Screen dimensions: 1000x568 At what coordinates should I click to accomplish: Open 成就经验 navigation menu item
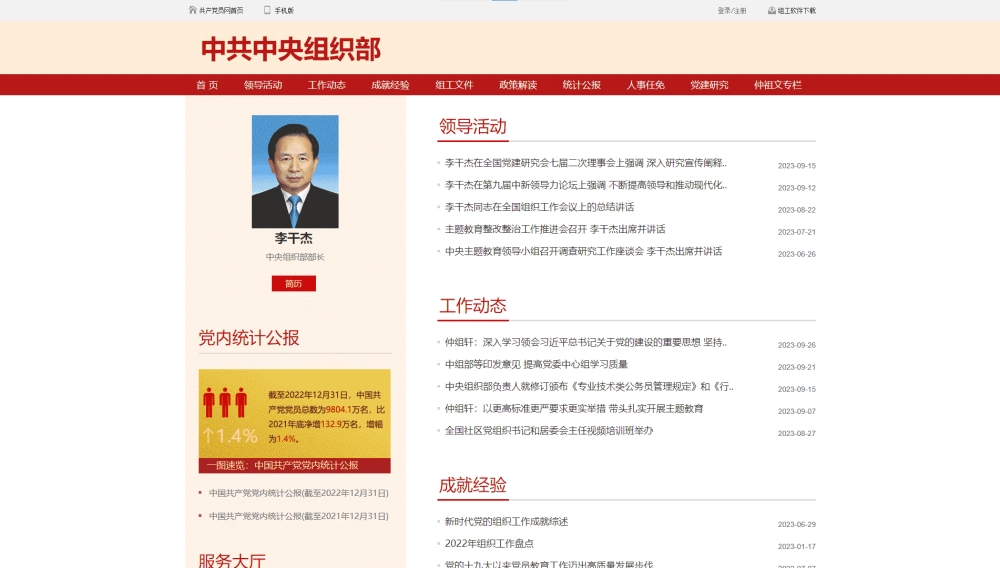(x=390, y=85)
